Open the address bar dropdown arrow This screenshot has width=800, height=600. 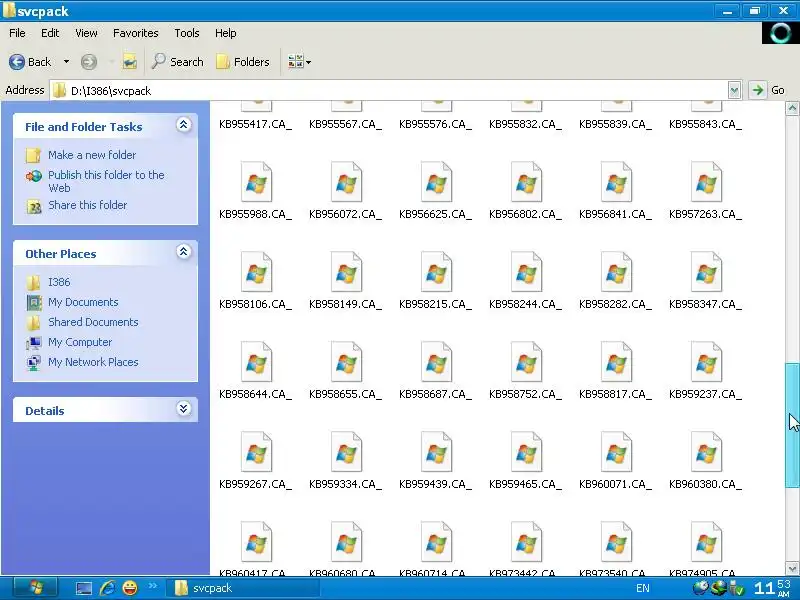[734, 90]
